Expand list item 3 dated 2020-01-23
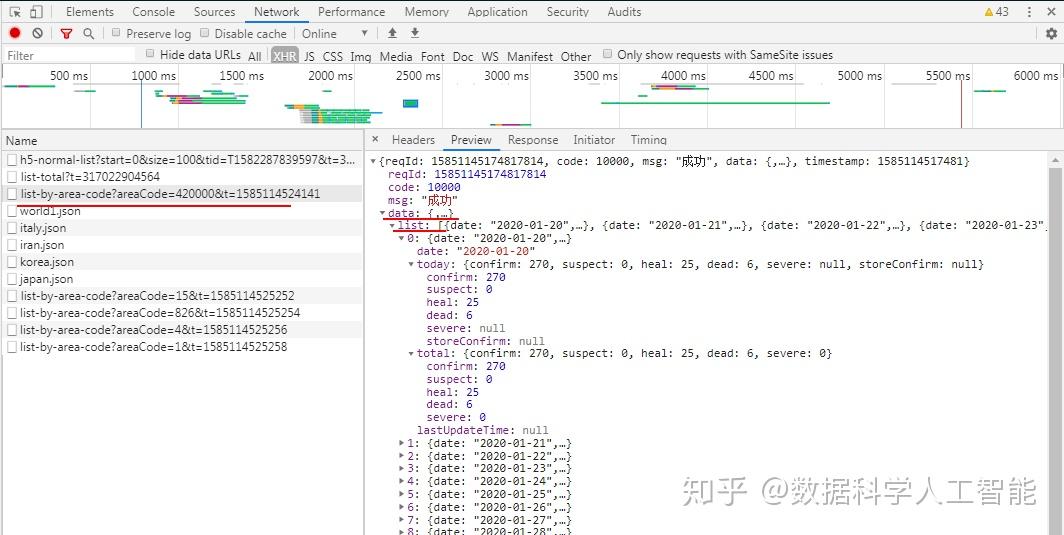1064x535 pixels. pyautogui.click(x=402, y=468)
